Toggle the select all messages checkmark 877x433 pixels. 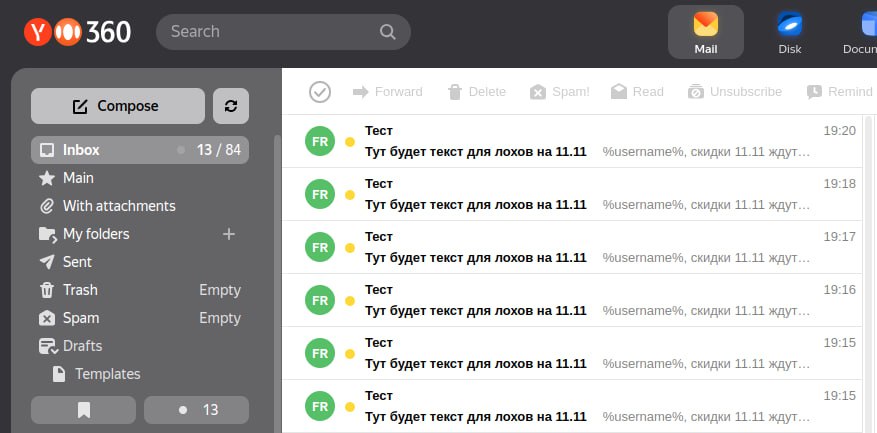coord(320,92)
